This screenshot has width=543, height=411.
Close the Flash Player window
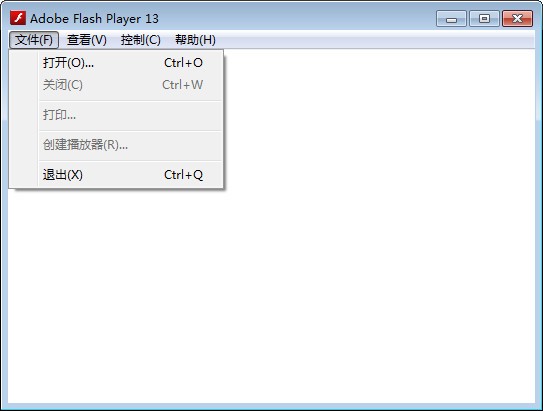pyautogui.click(x=517, y=19)
